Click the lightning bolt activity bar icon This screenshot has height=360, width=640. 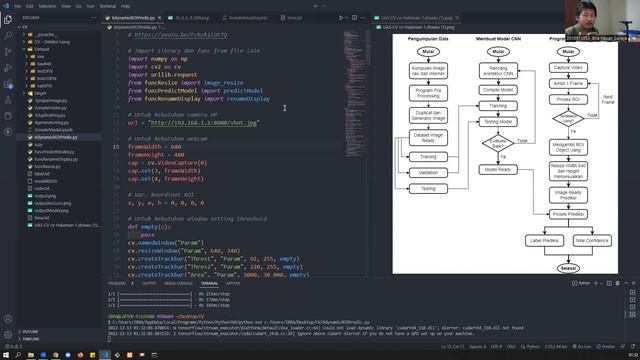tap(8, 132)
